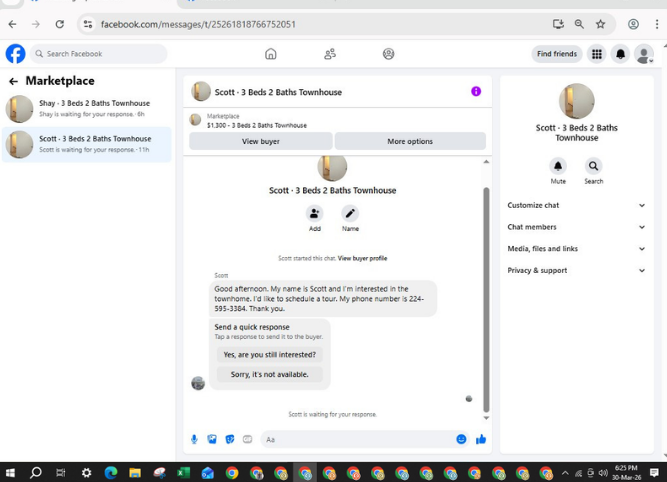Expand the Chat members section

576,227
